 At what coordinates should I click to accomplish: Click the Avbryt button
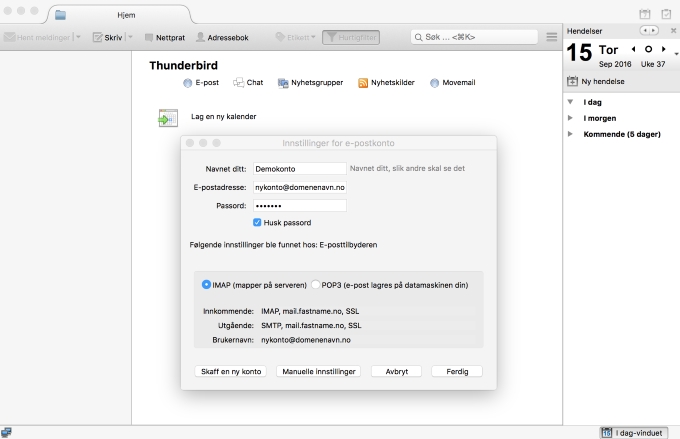click(396, 371)
